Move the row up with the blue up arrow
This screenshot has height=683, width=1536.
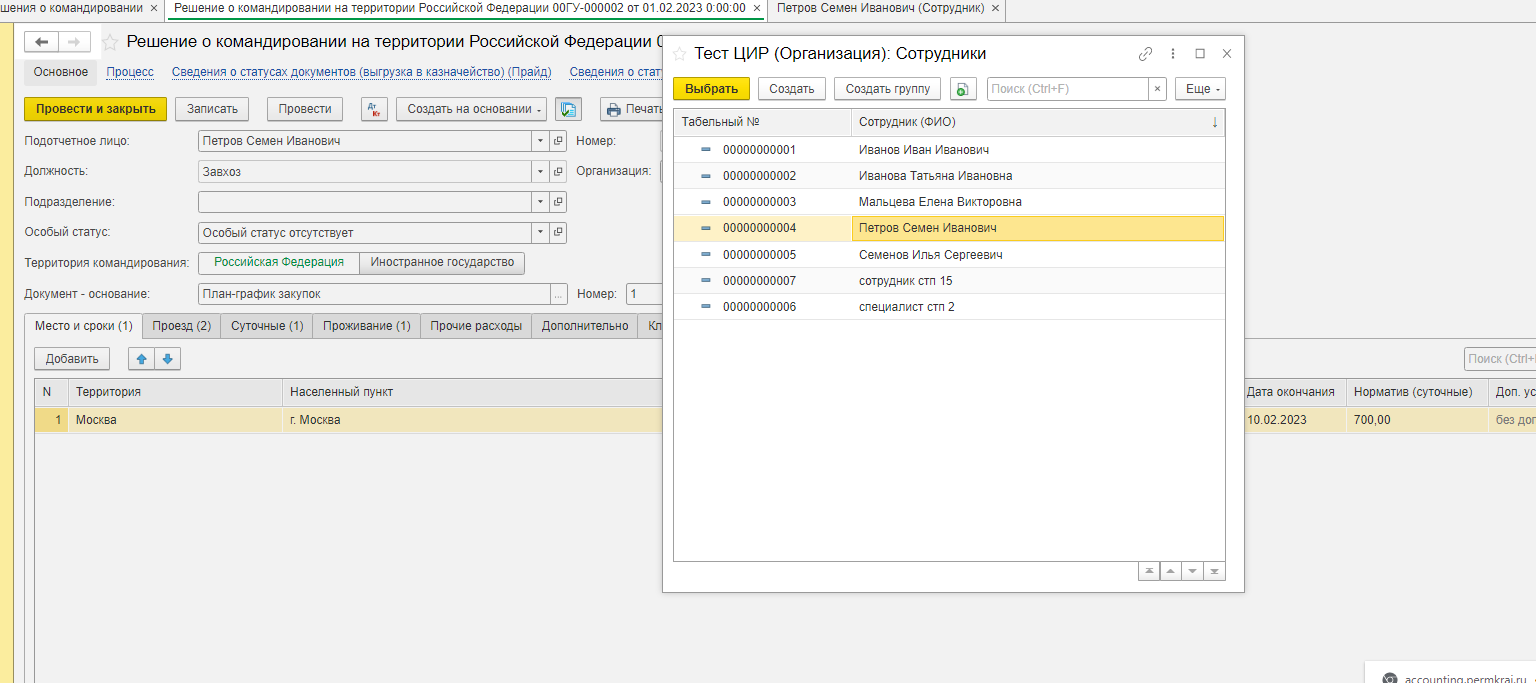click(x=141, y=359)
